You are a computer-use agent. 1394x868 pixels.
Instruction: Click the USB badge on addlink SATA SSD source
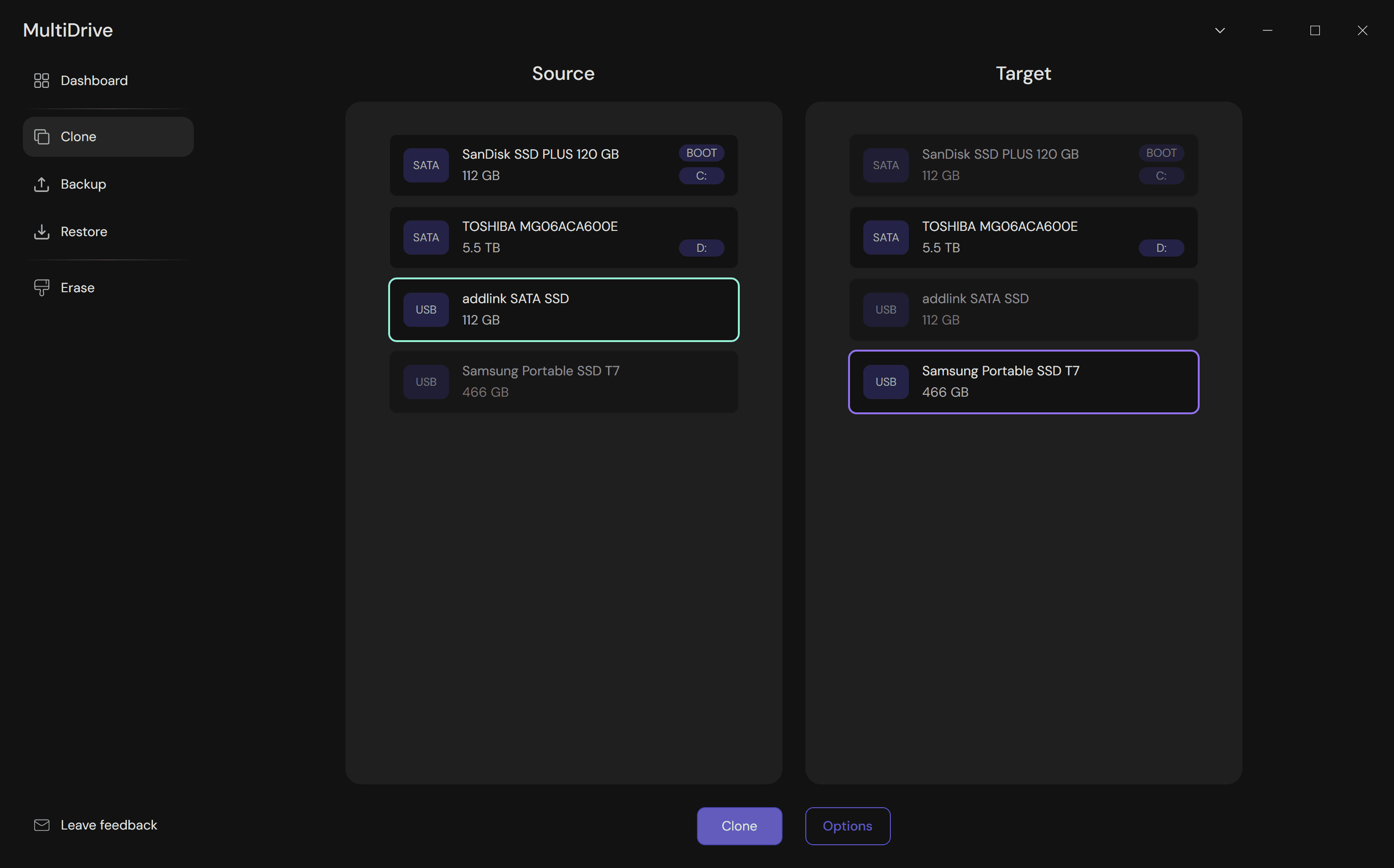tap(425, 309)
